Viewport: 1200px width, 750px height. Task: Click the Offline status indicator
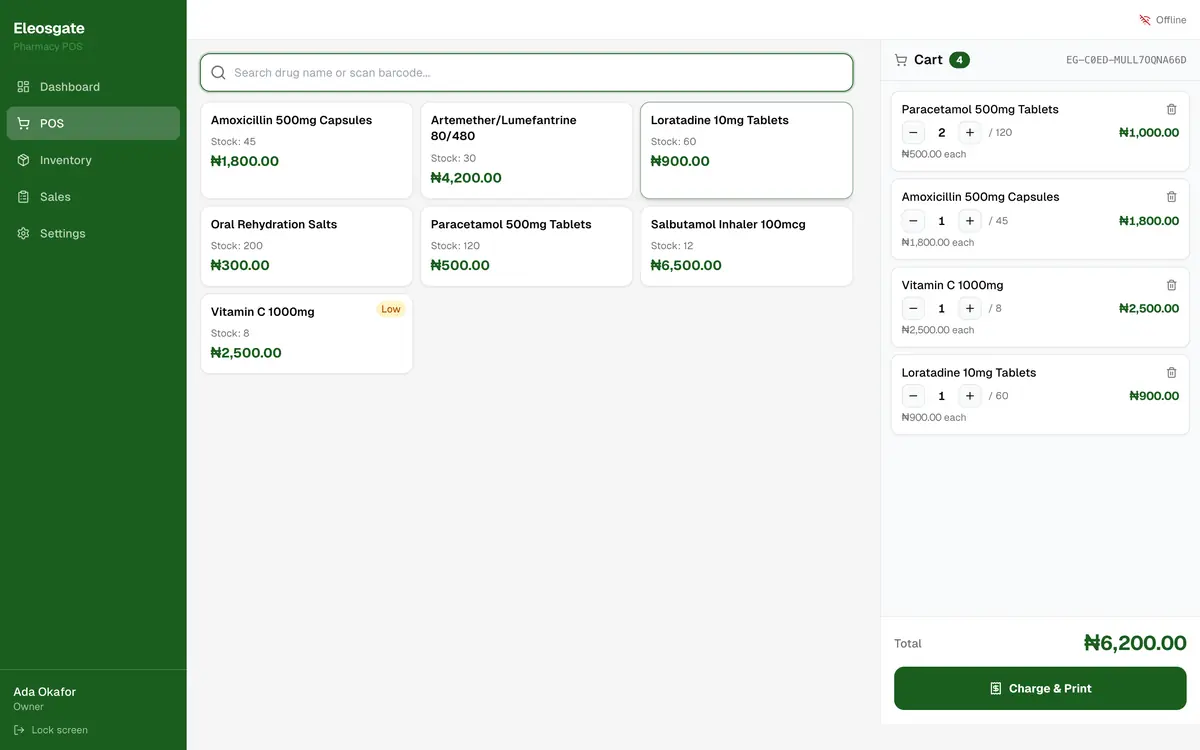pos(1163,20)
